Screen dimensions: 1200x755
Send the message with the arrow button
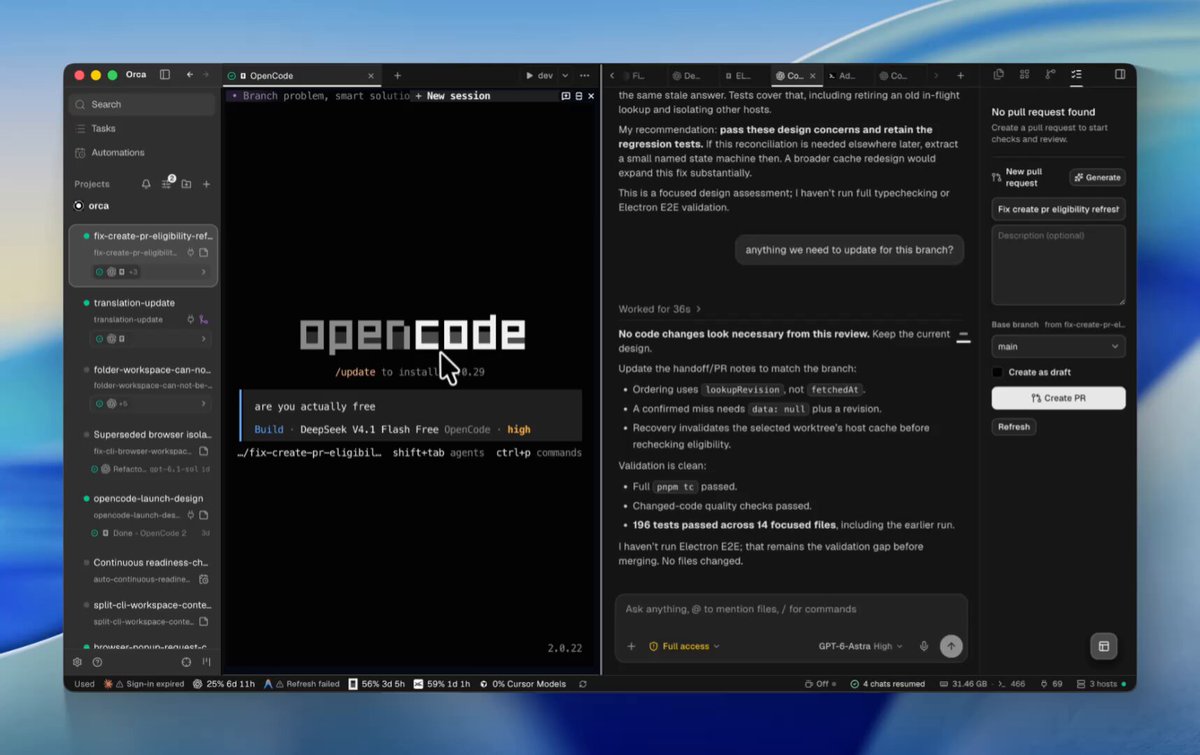pos(951,647)
